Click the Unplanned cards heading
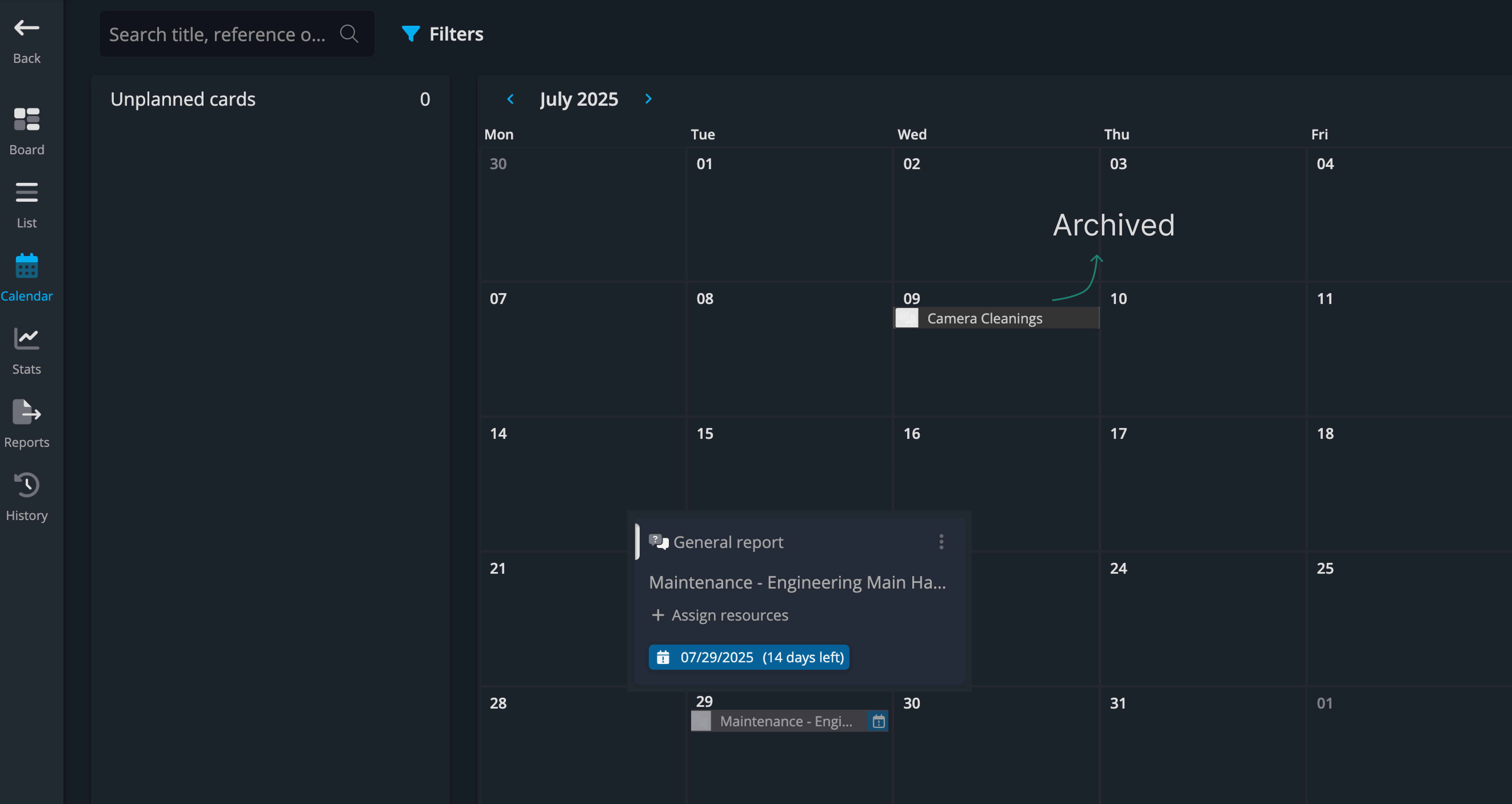Viewport: 1512px width, 804px height. (183, 99)
